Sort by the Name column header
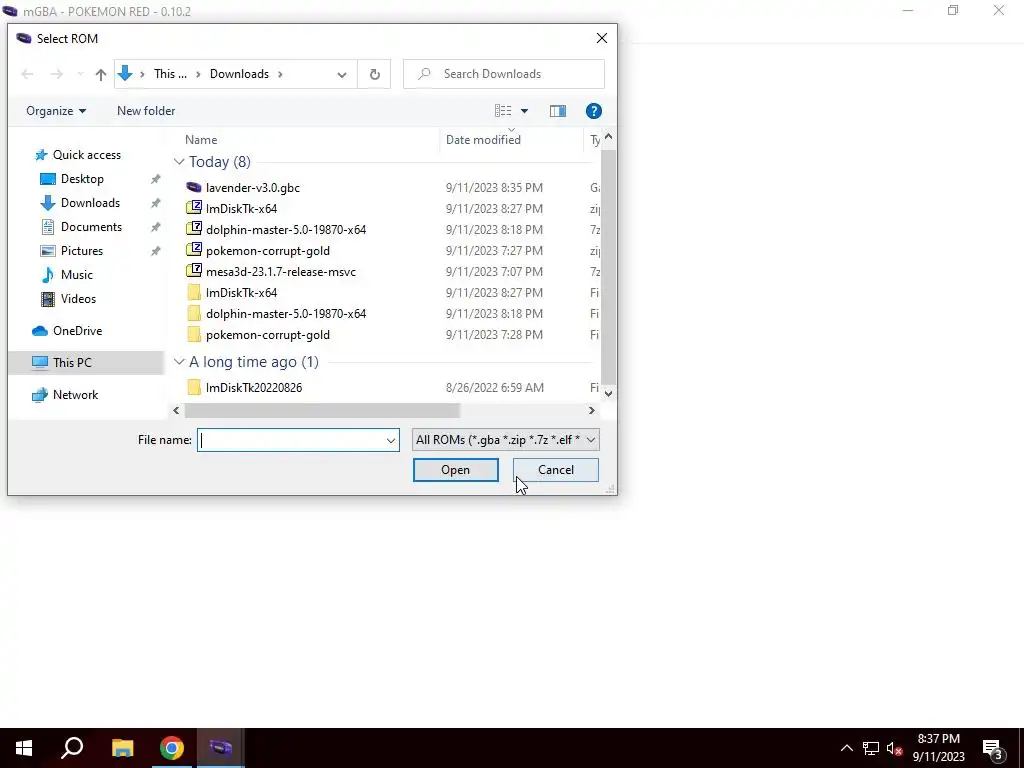Image resolution: width=1024 pixels, height=768 pixels. pyautogui.click(x=201, y=140)
